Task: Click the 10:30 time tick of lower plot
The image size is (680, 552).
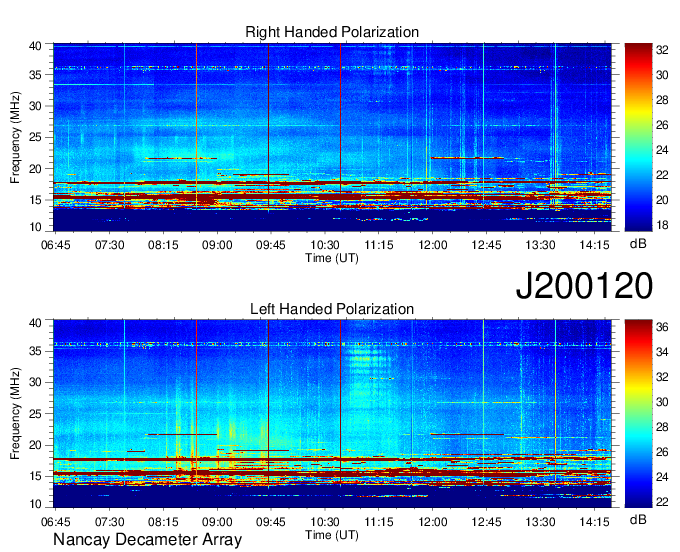Action: tap(325, 522)
